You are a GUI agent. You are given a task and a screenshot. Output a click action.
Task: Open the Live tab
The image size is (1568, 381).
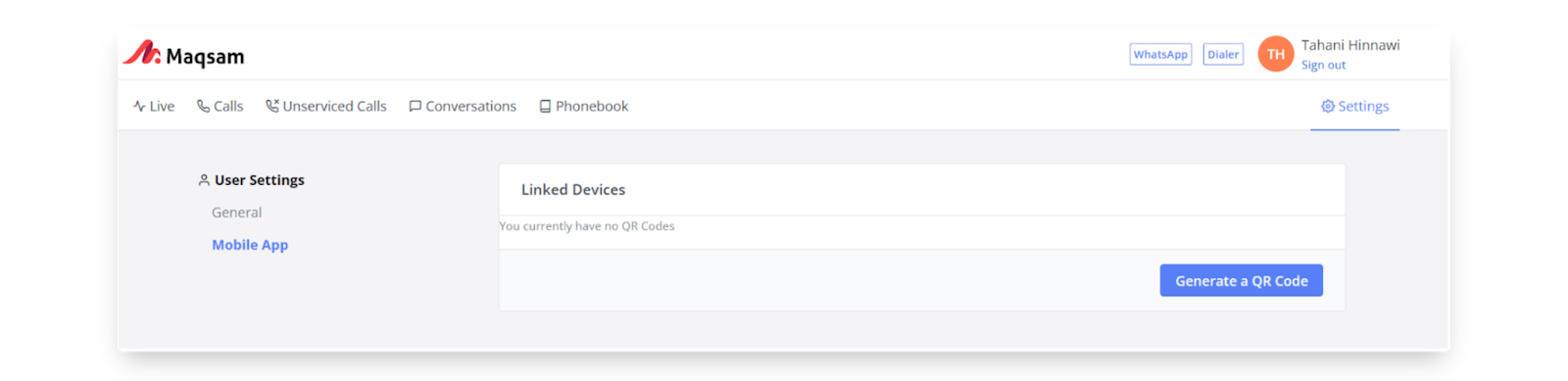click(154, 106)
